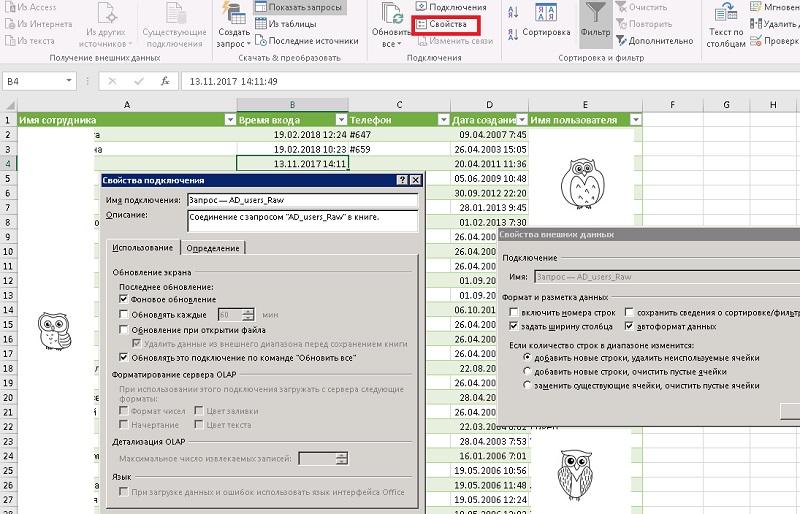The height and width of the screenshot is (514, 800).
Task: Toggle автоформат данных checkbox
Action: (629, 326)
